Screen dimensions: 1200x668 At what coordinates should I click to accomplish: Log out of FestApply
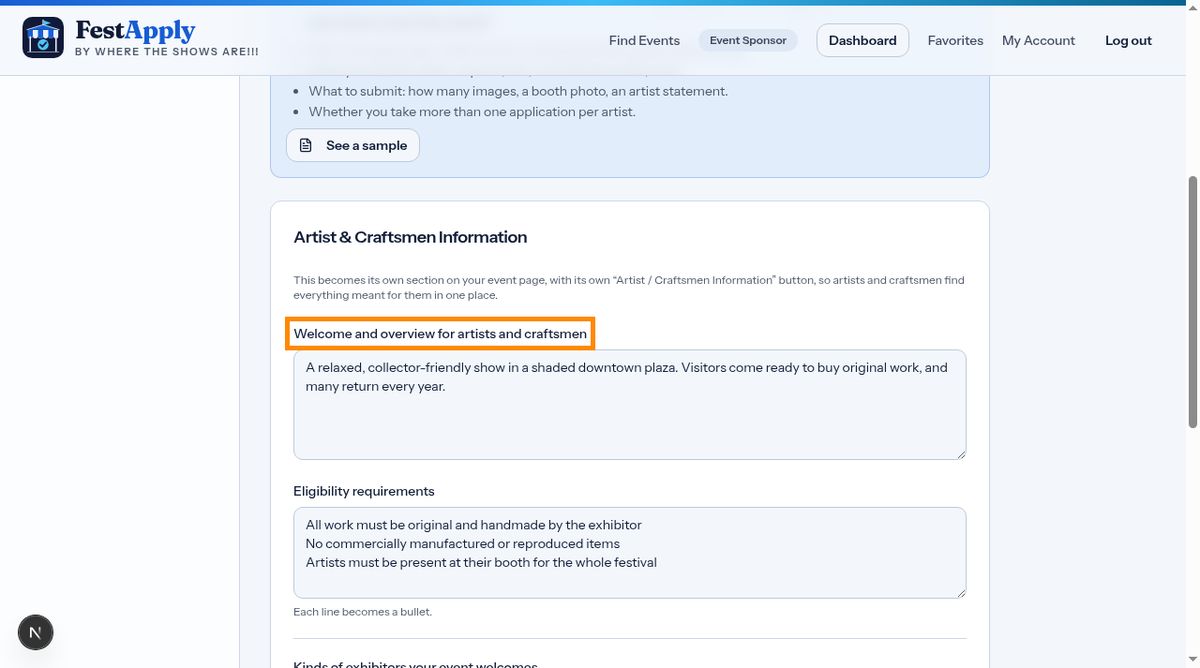[x=1128, y=41]
